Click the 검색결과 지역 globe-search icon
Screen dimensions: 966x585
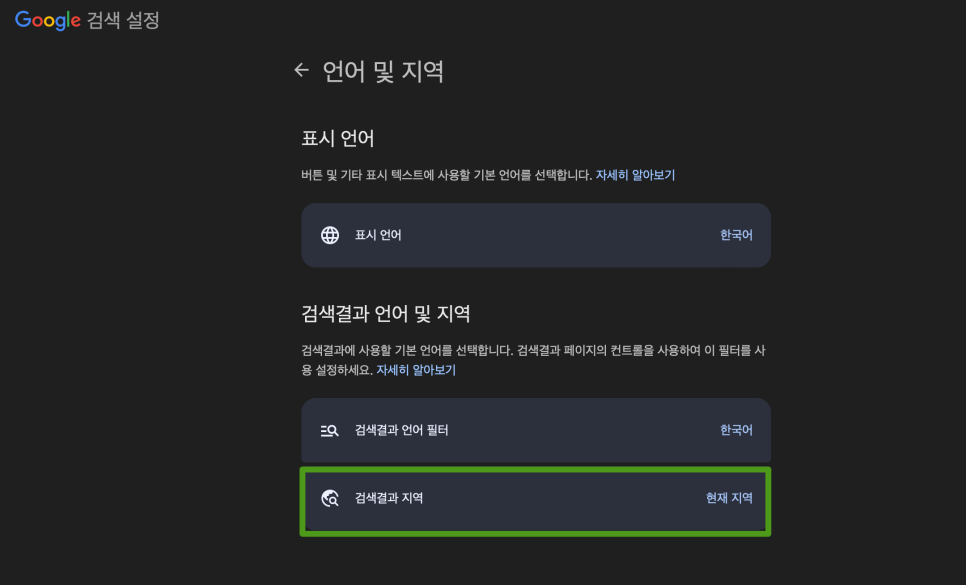tap(330, 498)
